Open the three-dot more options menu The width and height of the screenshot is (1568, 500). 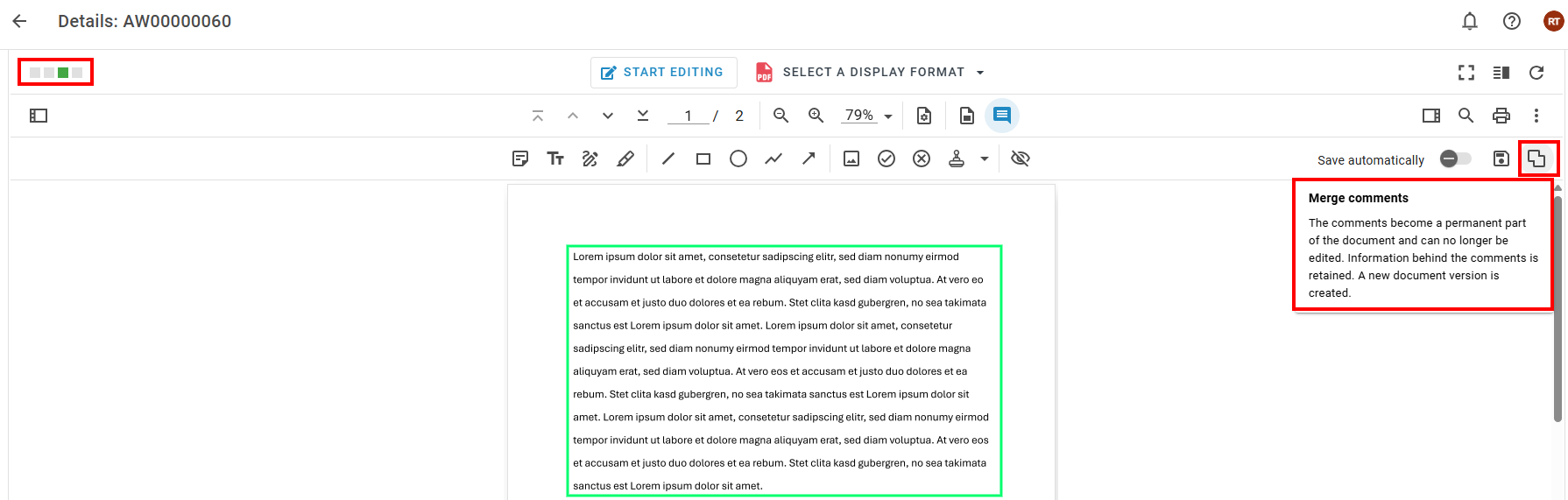pyautogui.click(x=1536, y=116)
